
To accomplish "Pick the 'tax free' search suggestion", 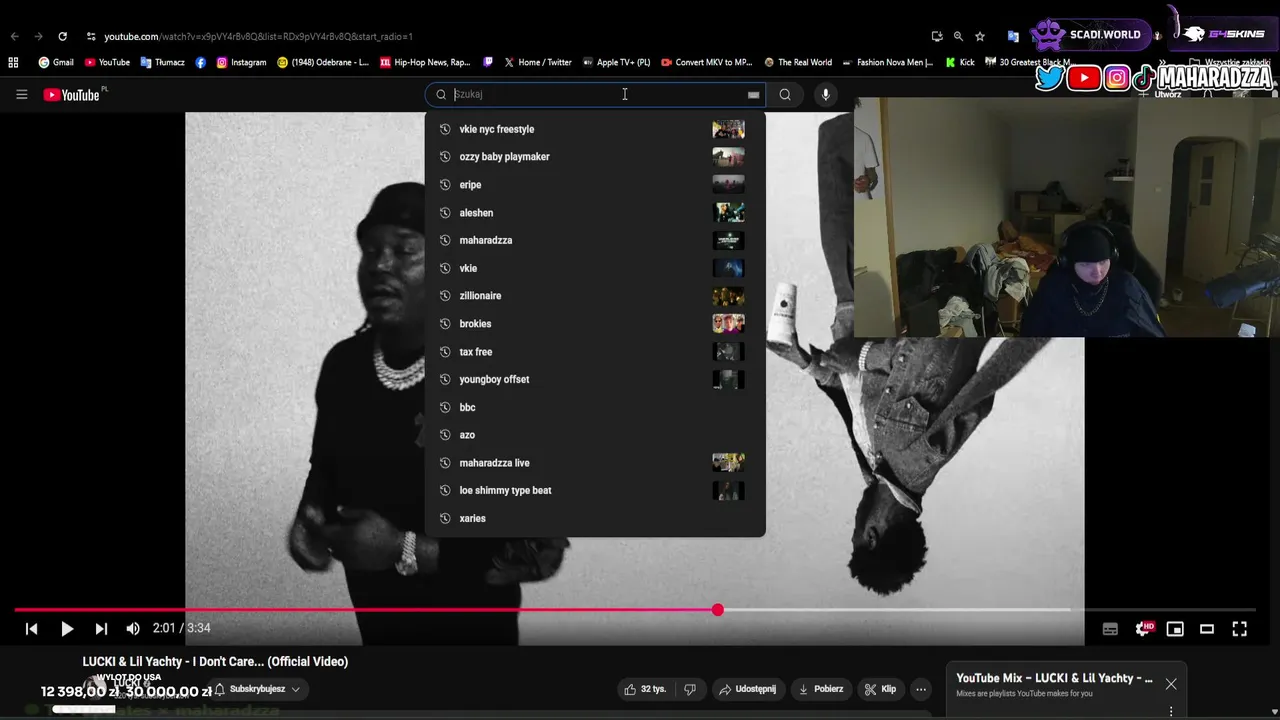I will 595,352.
